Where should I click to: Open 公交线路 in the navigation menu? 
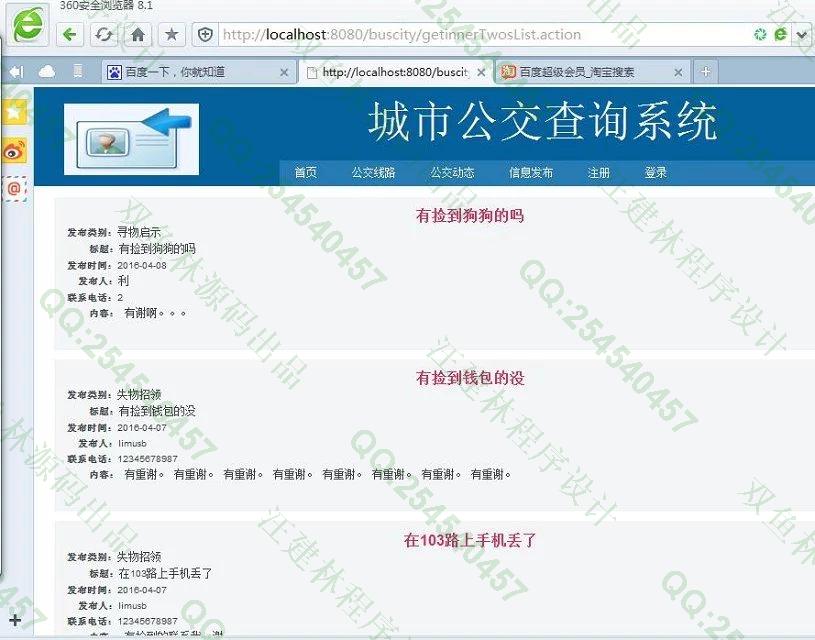373,173
